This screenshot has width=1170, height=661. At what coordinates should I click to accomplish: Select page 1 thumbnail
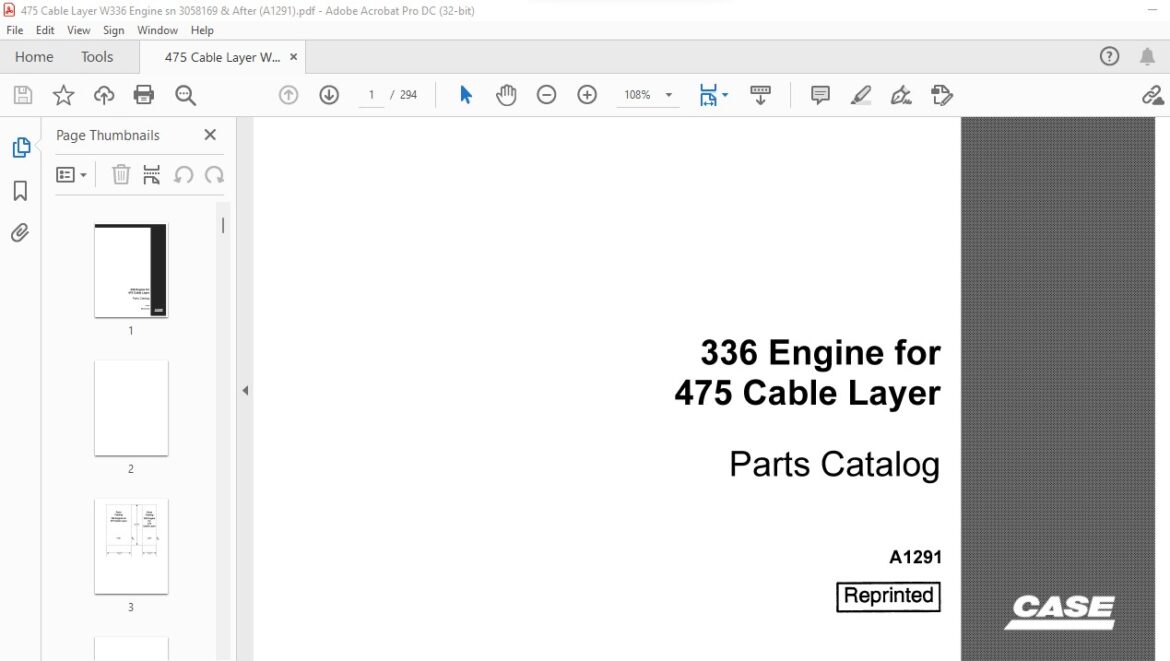point(131,270)
